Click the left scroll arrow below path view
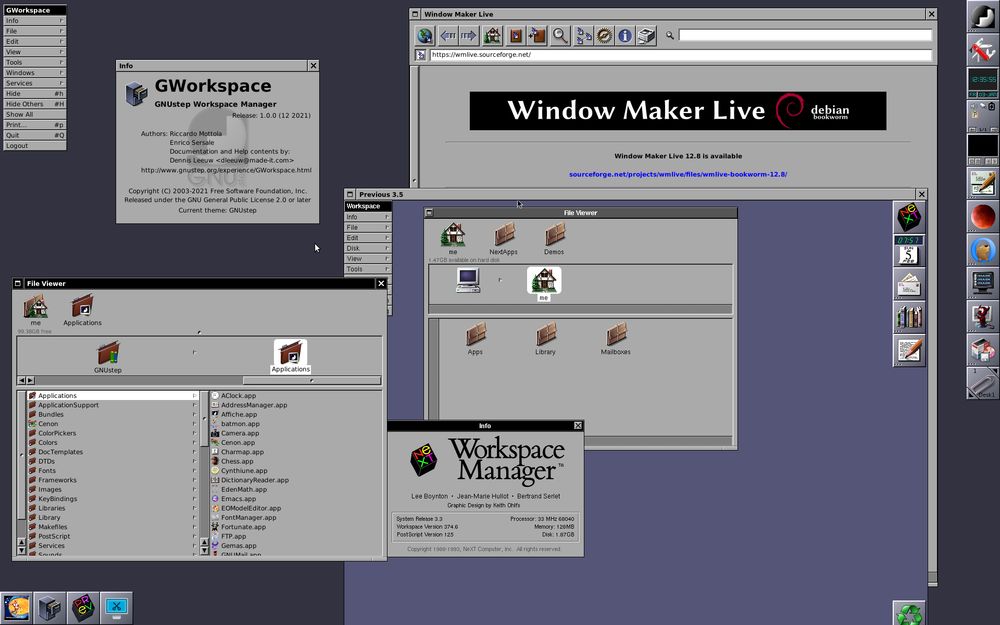The image size is (1000, 625). point(21,380)
